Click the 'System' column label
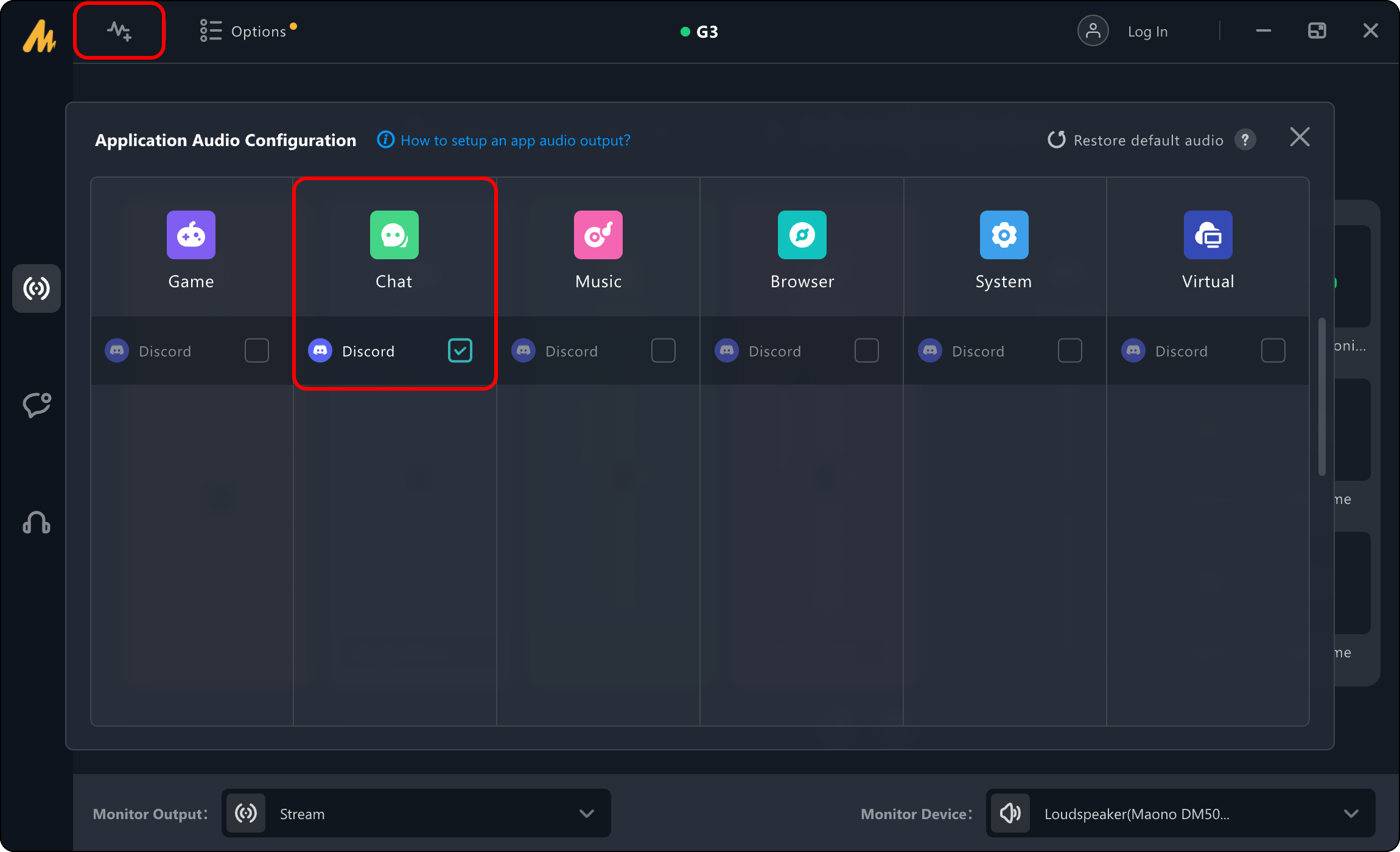Viewport: 1400px width, 852px height. (1004, 282)
